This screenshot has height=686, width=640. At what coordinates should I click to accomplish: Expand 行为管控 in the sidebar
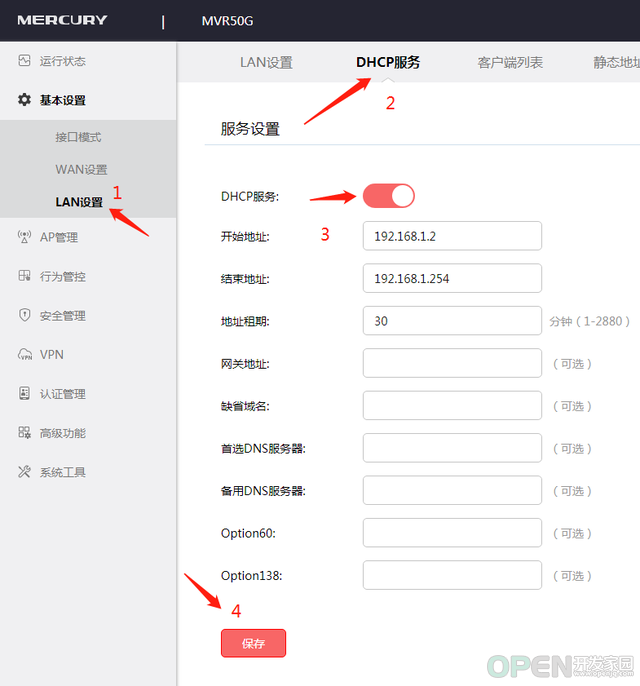[63, 276]
